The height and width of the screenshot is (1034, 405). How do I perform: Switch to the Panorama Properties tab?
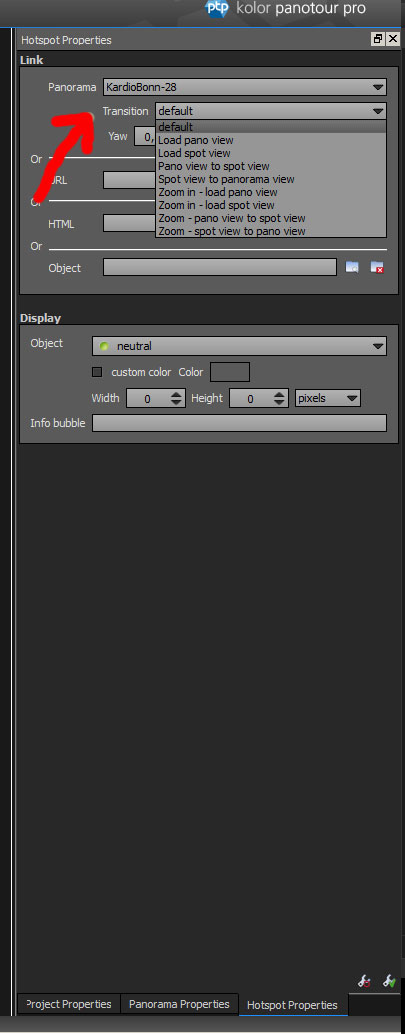179,1004
